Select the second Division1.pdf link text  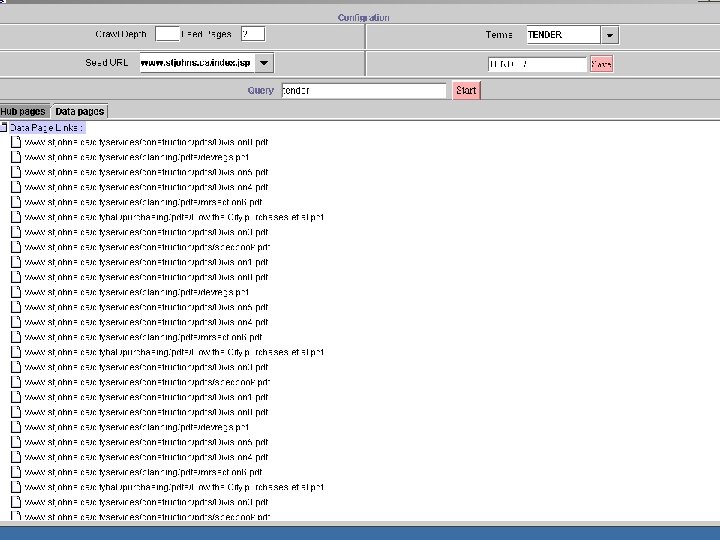point(146,397)
